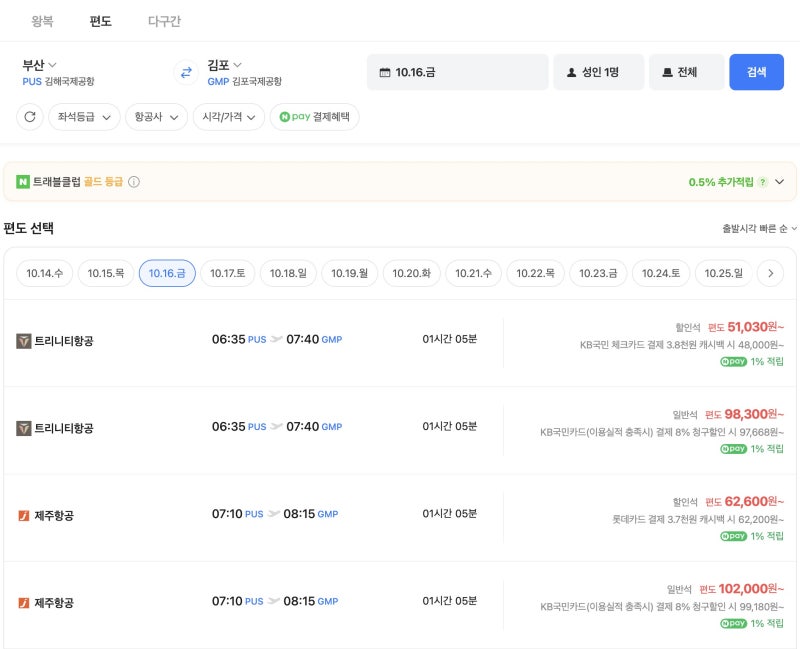Click GMP 김포국제공항 text
This screenshot has height=649, width=800.
point(244,82)
